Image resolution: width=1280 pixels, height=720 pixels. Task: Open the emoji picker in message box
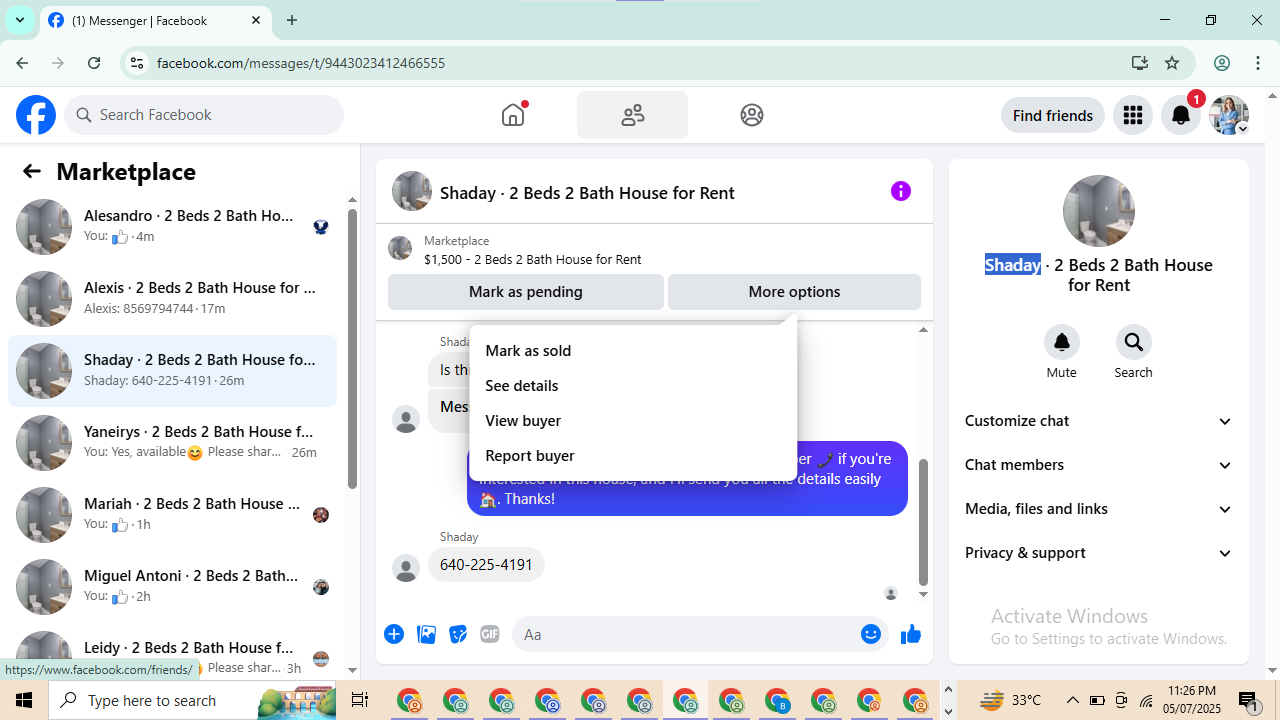pyautogui.click(x=871, y=634)
